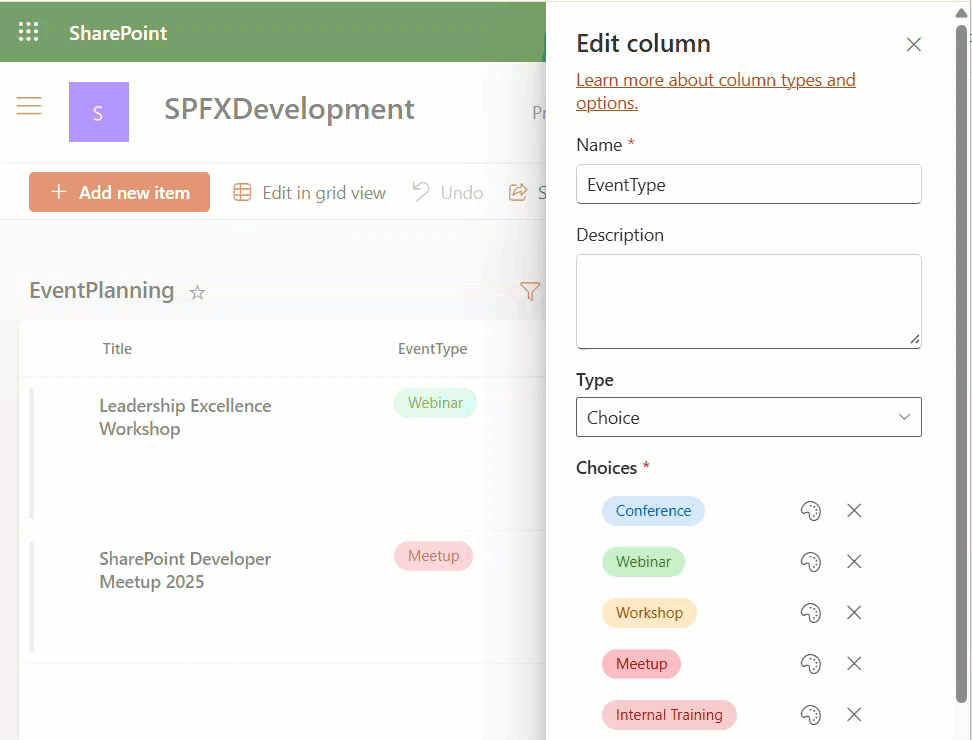
Task: Close the Edit column panel
Action: click(914, 44)
